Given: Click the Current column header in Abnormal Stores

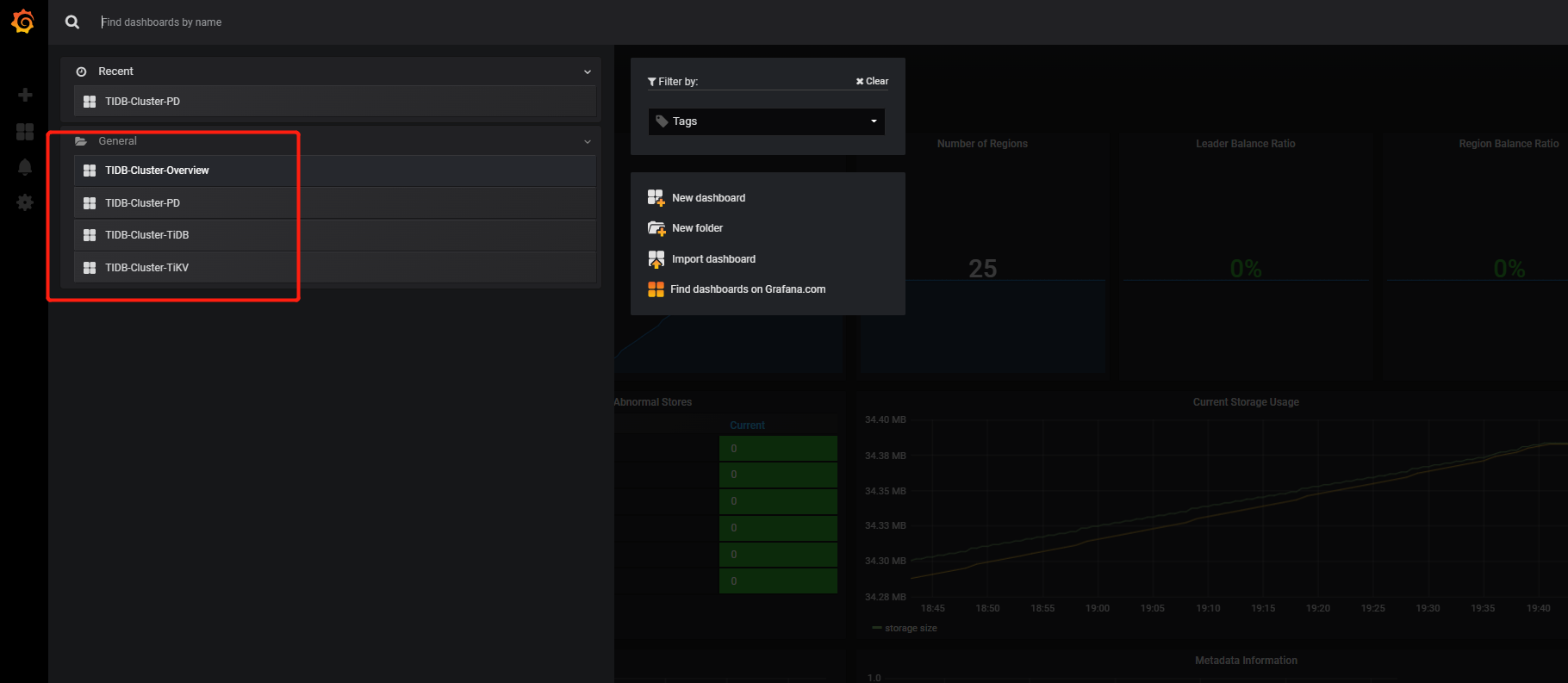Looking at the screenshot, I should (x=747, y=425).
